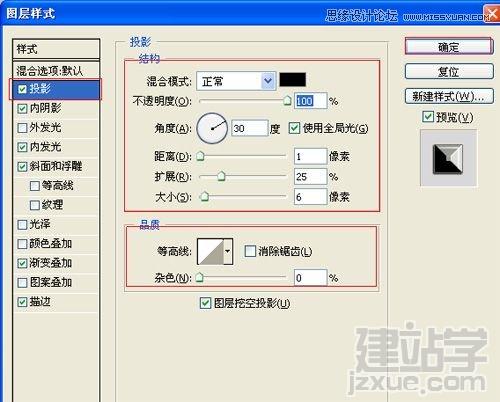Screen dimensions: 500x402
Task: Click the 确定 button
Action: point(449,47)
